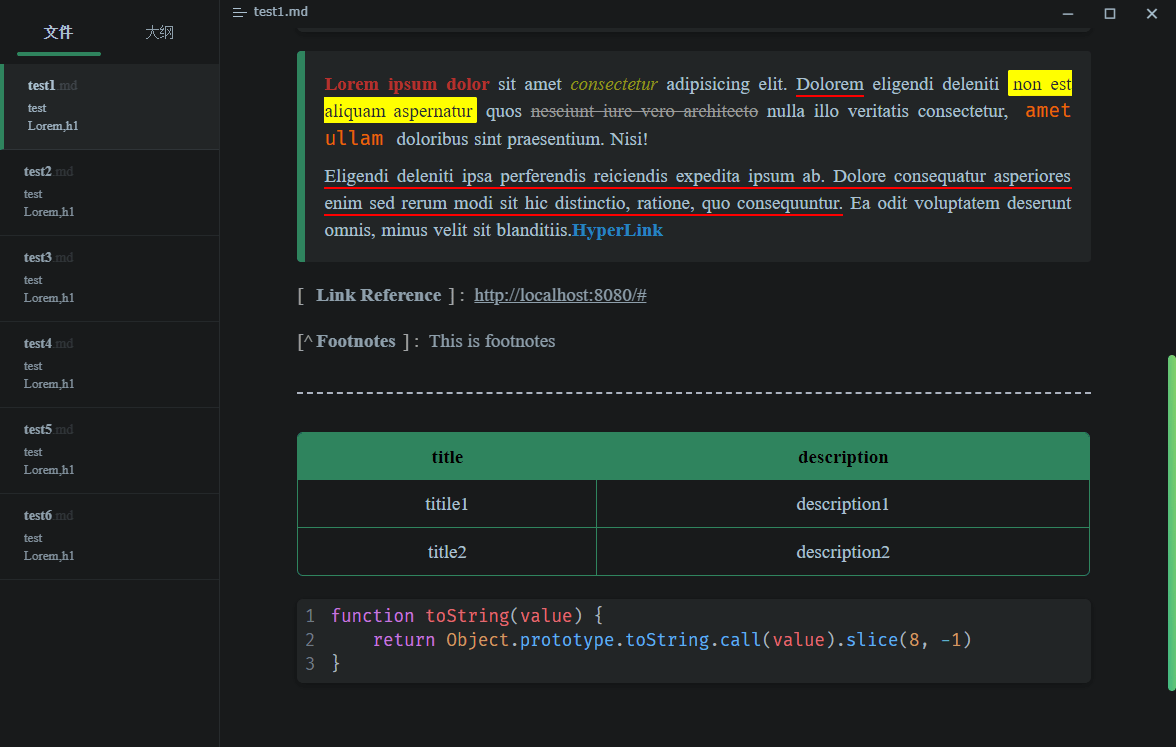
Task: Click the vertical scrollbar thumb
Action: pos(1172,523)
